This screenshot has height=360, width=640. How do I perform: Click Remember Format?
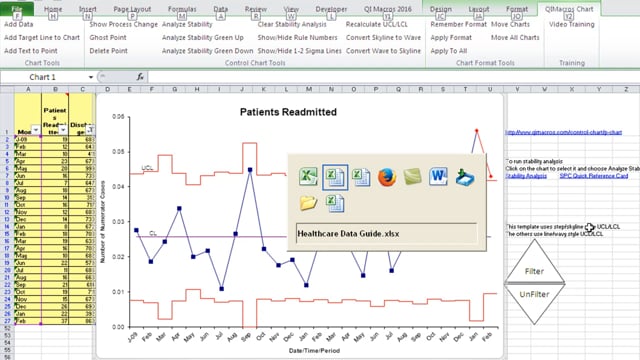pos(458,24)
